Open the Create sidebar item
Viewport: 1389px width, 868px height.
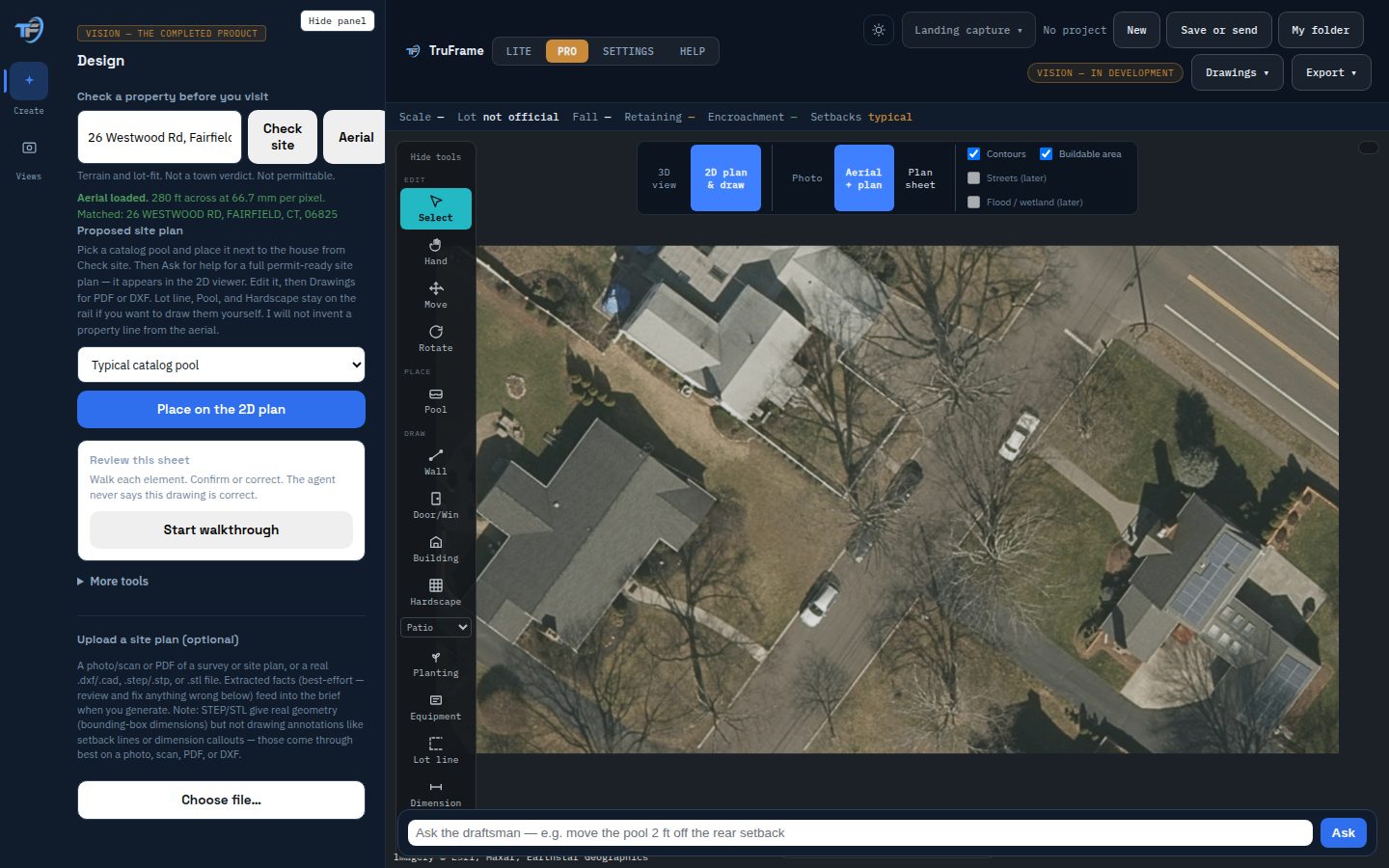29,90
